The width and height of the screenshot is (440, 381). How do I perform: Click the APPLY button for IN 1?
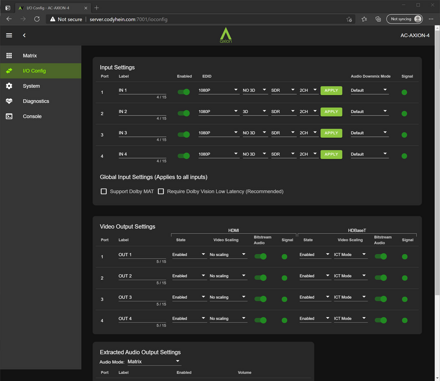(331, 90)
